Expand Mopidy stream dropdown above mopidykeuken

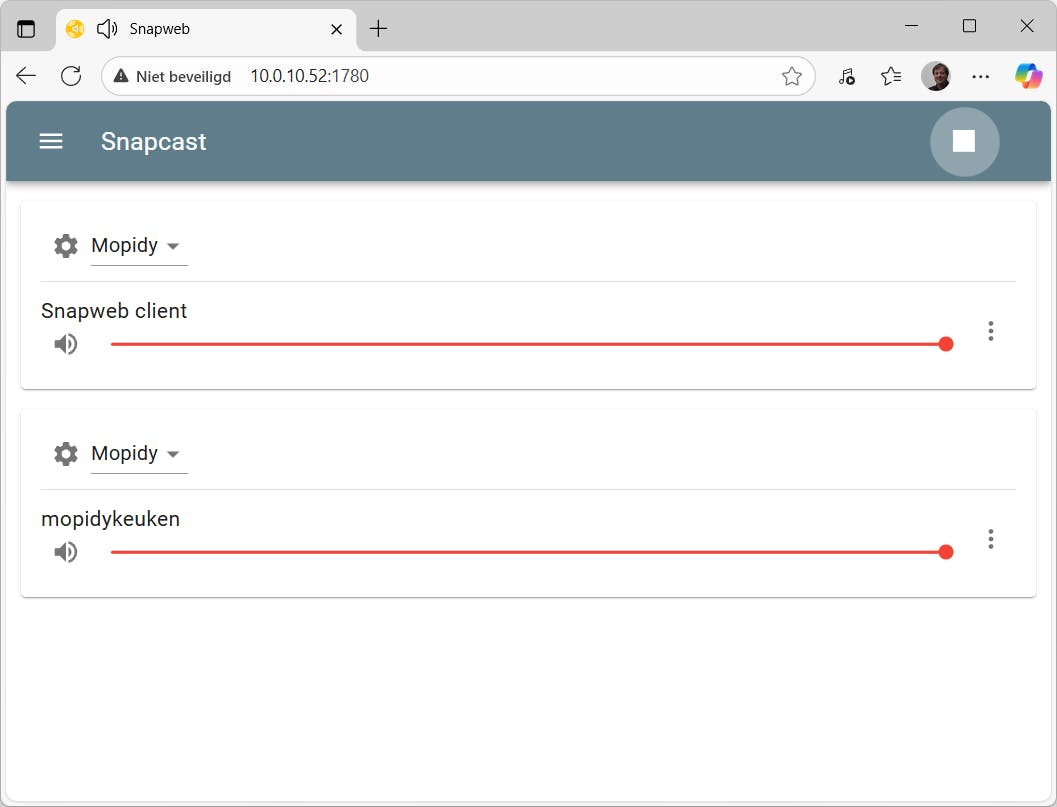(x=139, y=454)
